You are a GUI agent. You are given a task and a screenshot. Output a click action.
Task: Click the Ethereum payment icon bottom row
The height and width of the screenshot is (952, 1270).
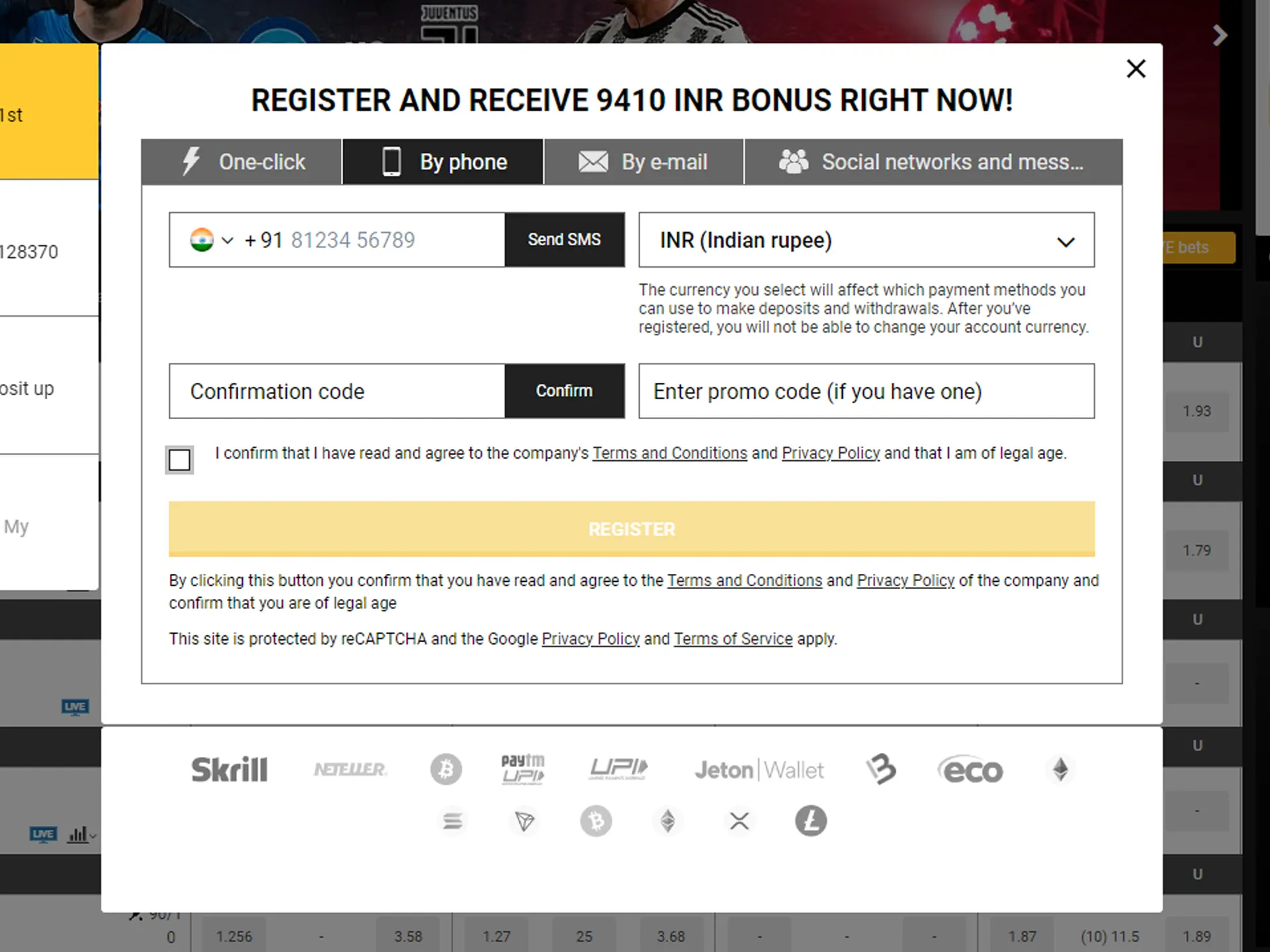(667, 821)
